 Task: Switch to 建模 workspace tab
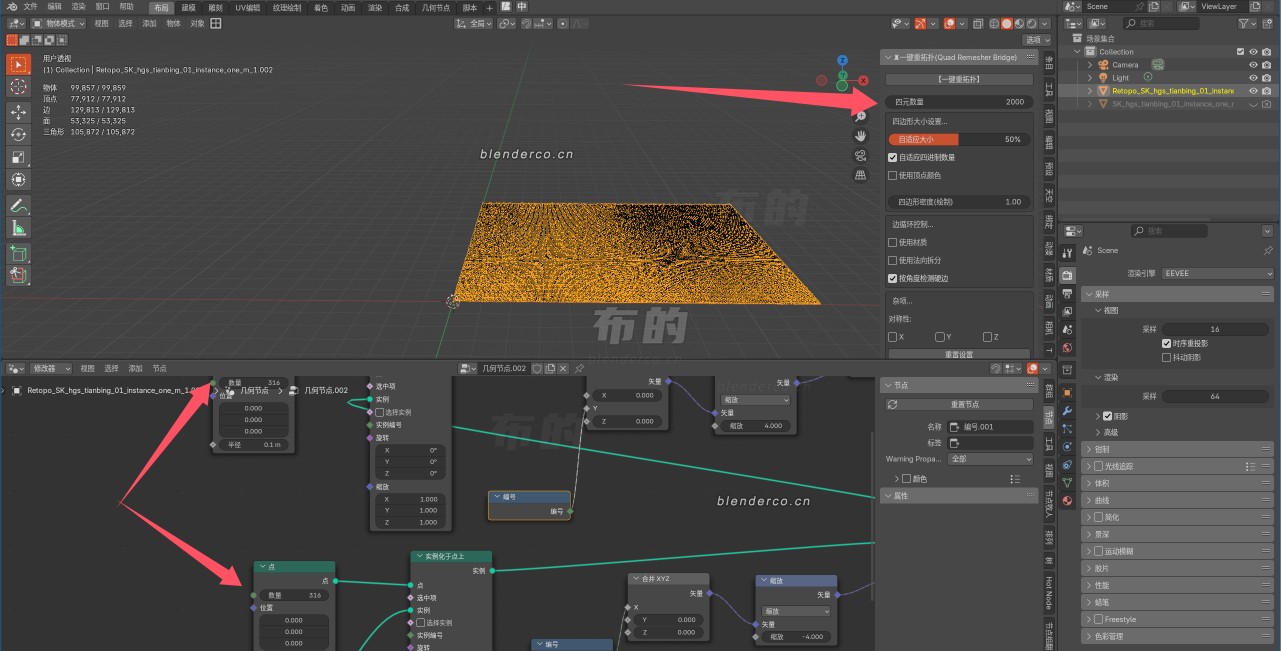(188, 7)
